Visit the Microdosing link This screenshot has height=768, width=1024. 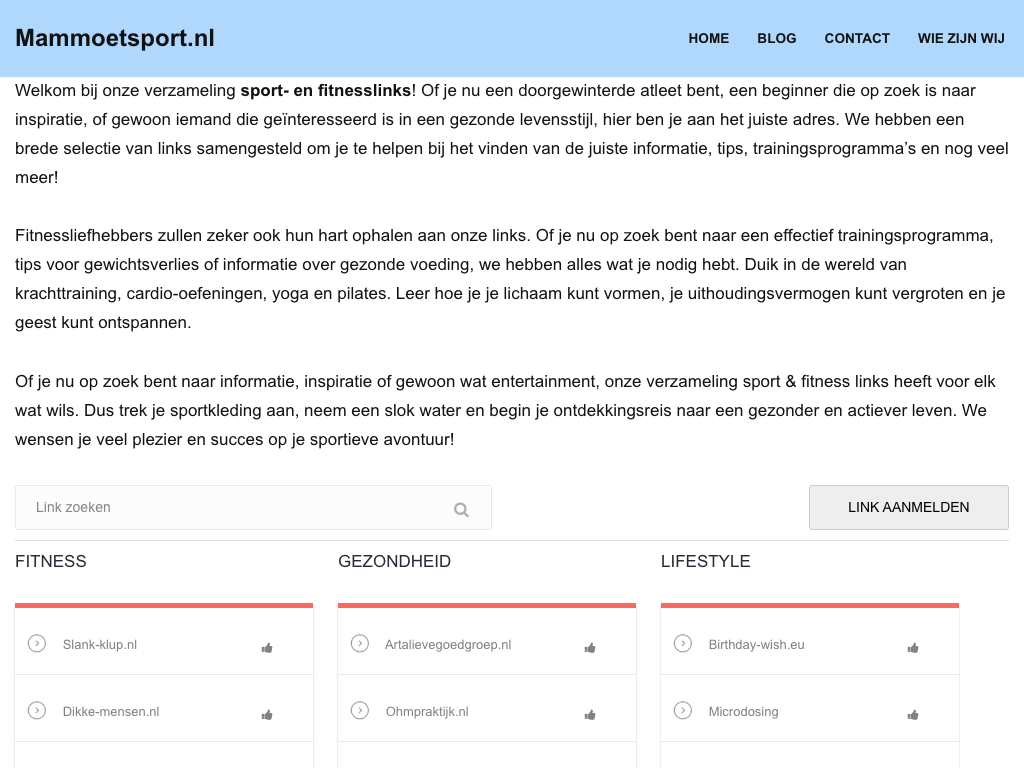pos(743,712)
